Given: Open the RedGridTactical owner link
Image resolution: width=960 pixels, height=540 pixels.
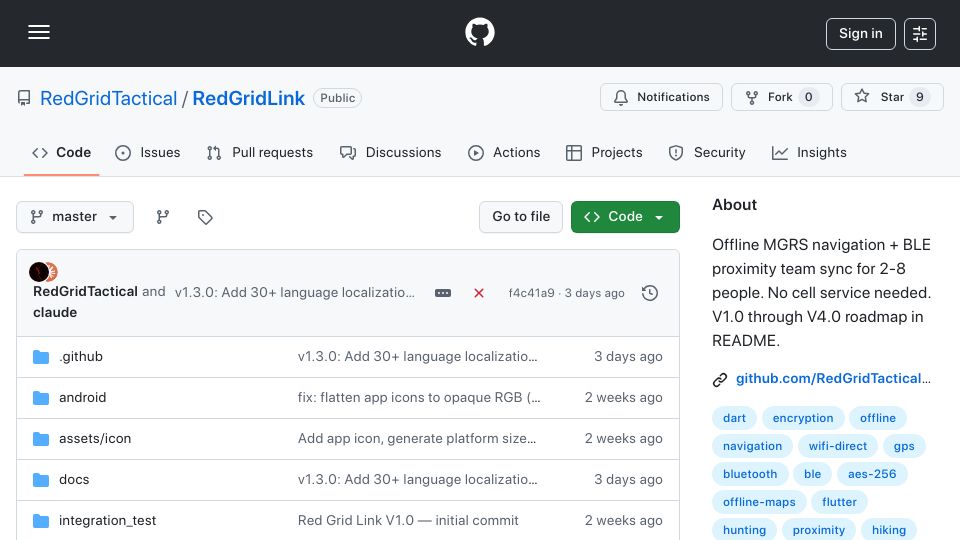Looking at the screenshot, I should 108,98.
